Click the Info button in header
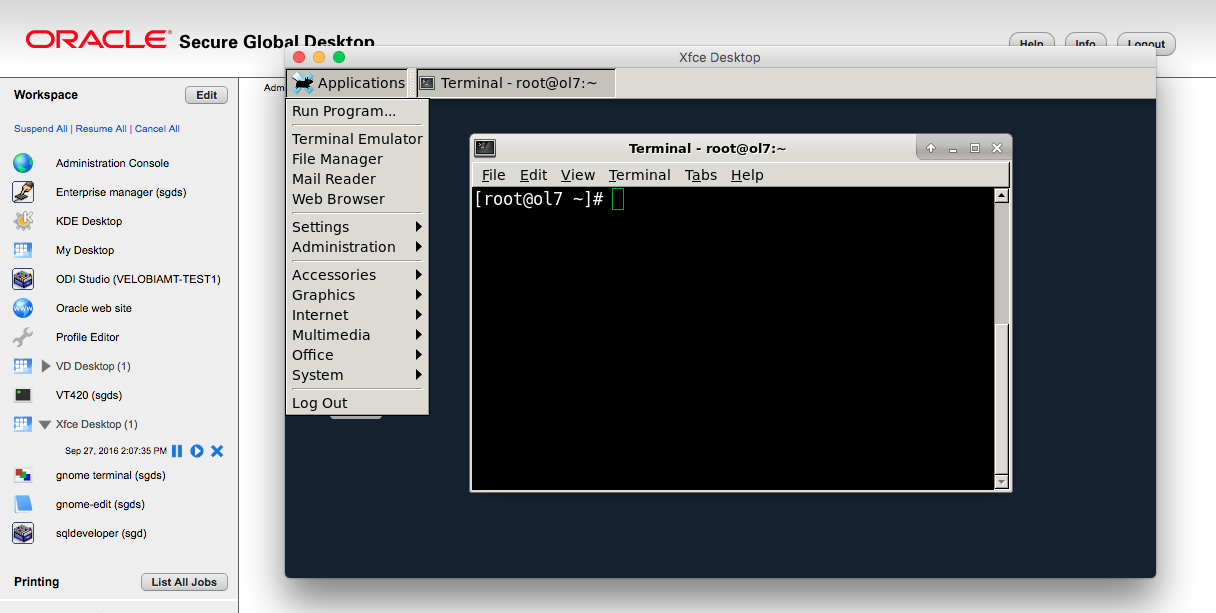This screenshot has width=1216, height=613. (1086, 44)
